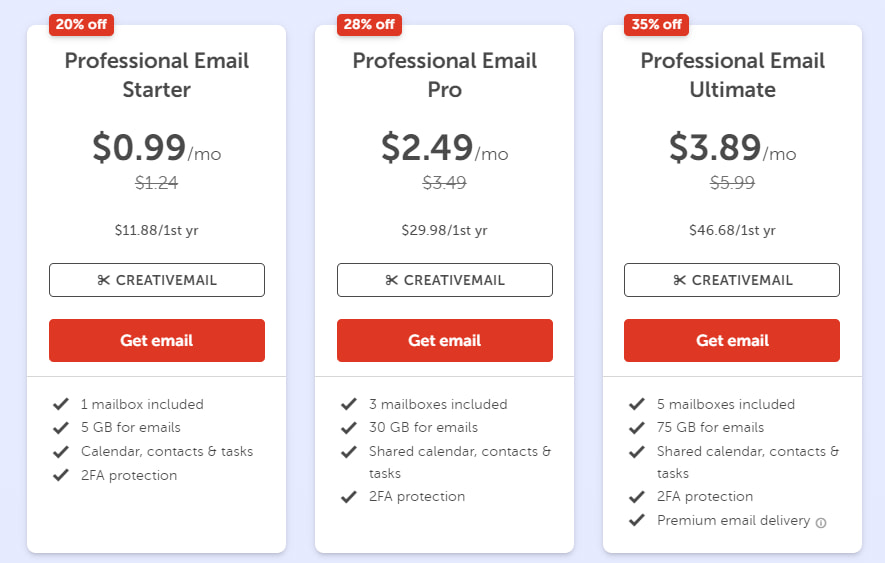This screenshot has width=885, height=563.
Task: Click the 28% off badge
Action: point(369,24)
